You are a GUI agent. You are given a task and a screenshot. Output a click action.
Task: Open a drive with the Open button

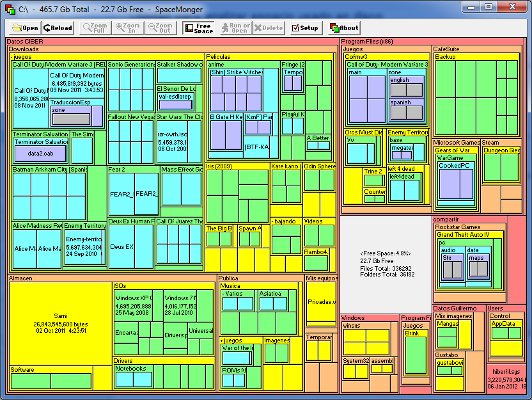(24, 28)
